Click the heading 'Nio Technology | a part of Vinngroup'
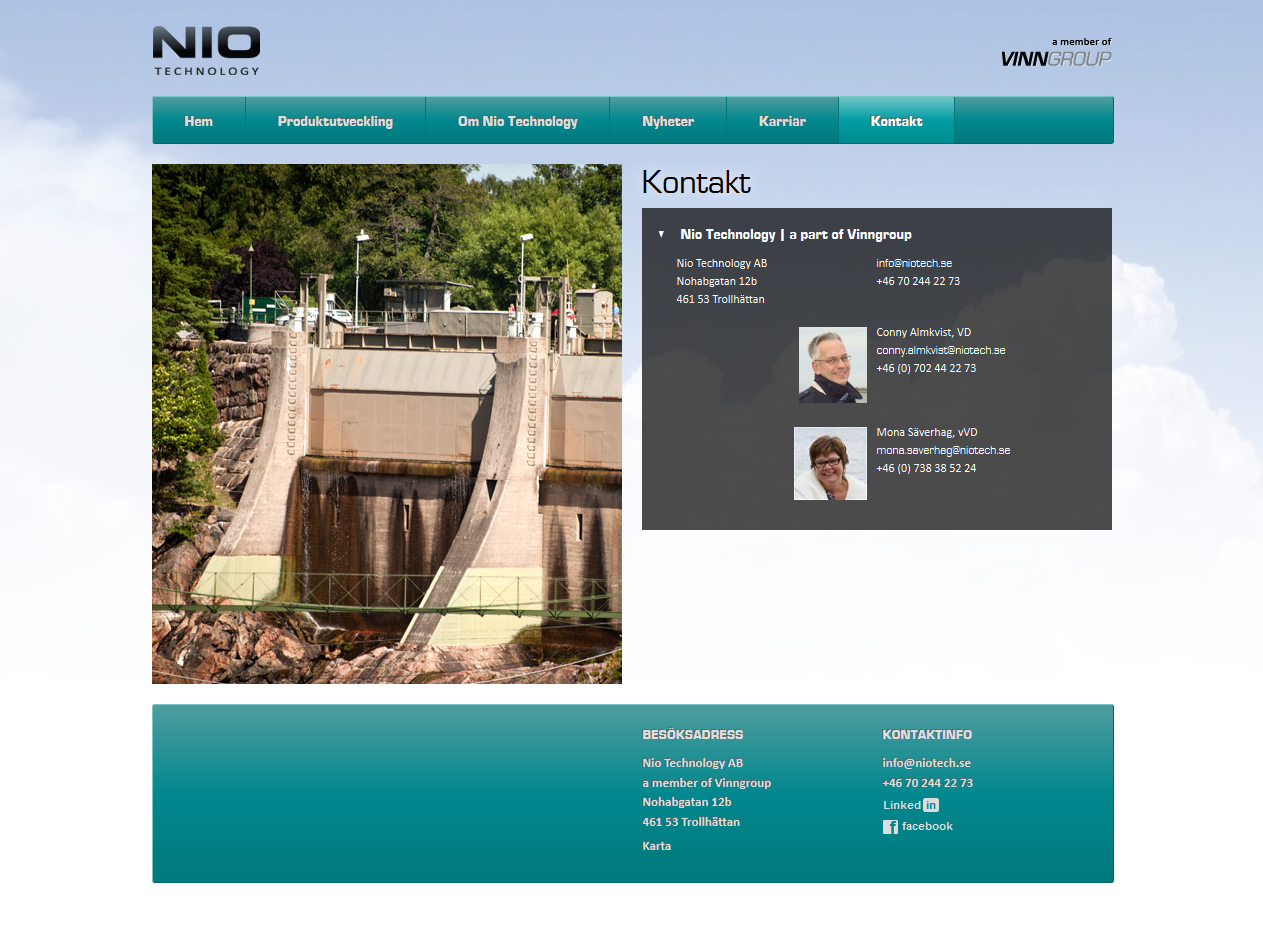Viewport: 1263px width, 946px height. click(796, 234)
